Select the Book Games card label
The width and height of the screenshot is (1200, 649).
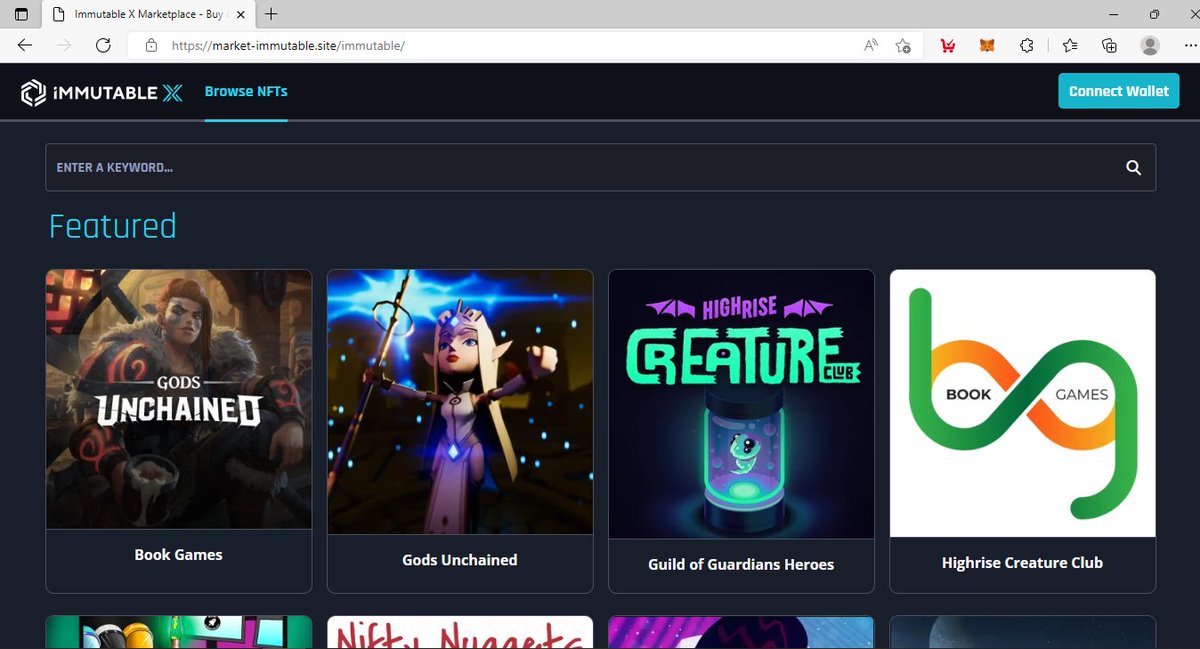179,554
